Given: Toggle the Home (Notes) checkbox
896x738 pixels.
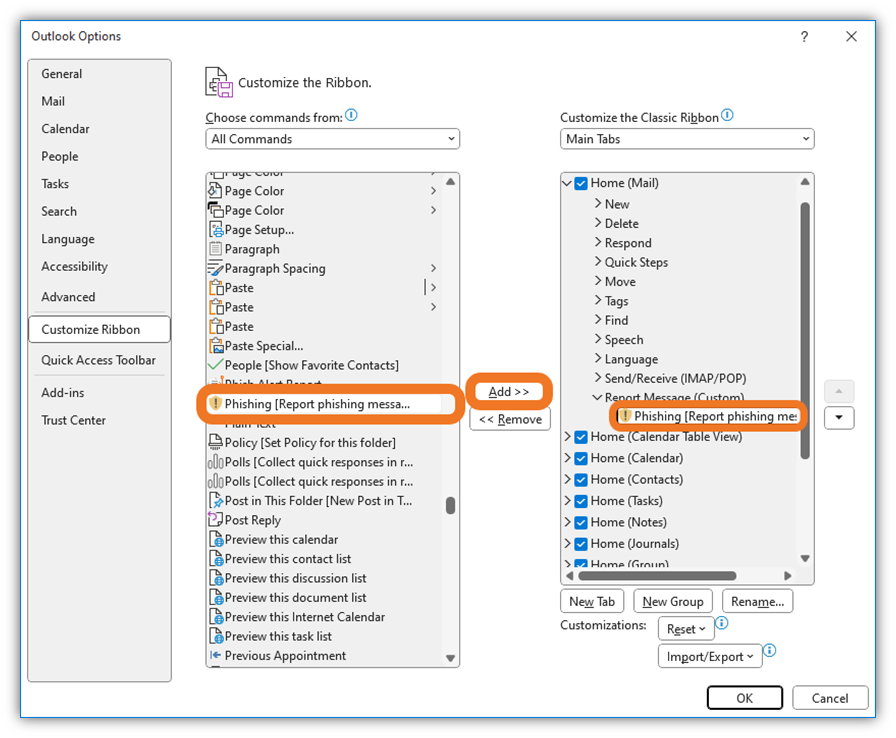Looking at the screenshot, I should tap(581, 523).
